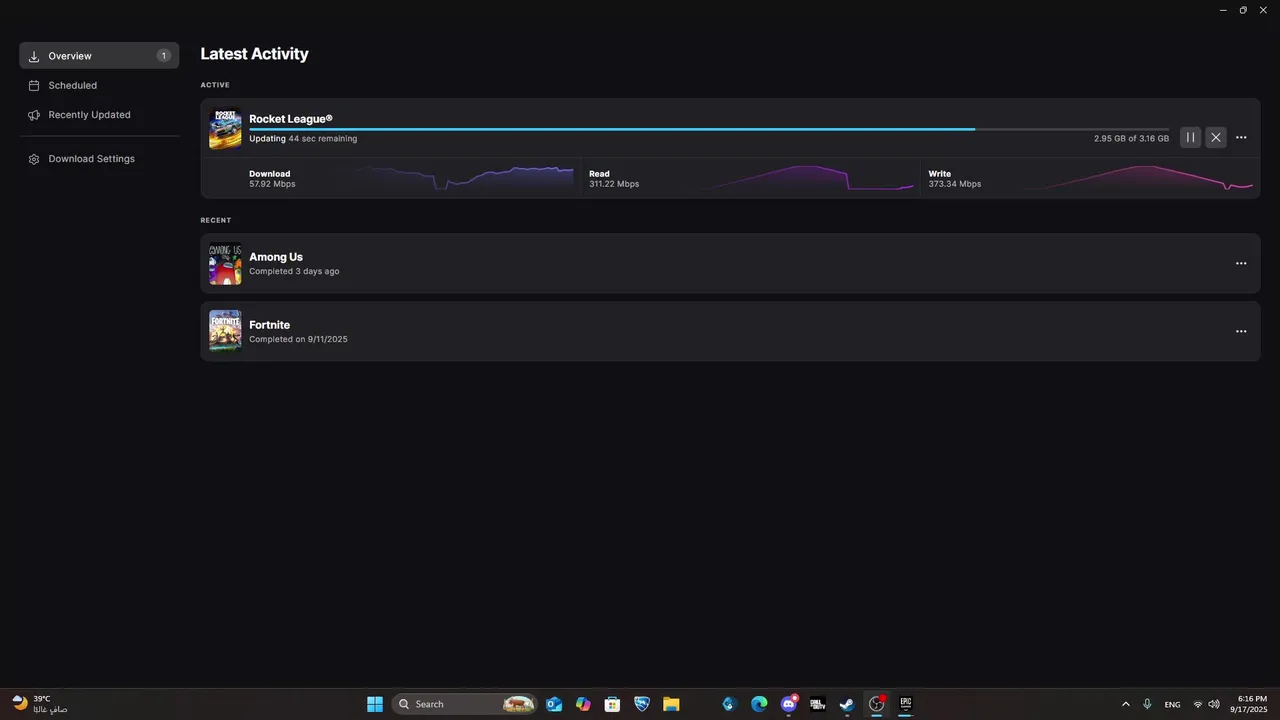Open Microsoft Store from the taskbar
Image resolution: width=1280 pixels, height=720 pixels.
click(x=612, y=704)
